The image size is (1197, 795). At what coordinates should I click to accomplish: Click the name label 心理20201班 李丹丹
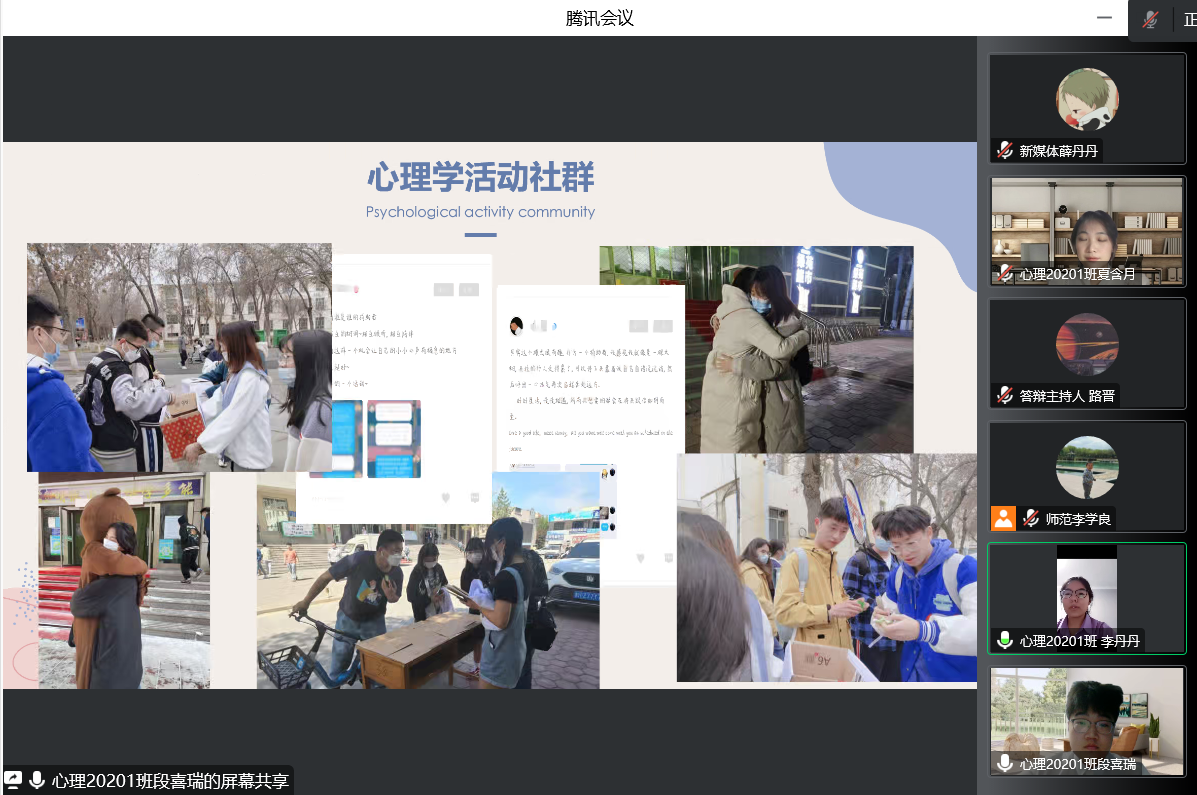tap(1079, 641)
